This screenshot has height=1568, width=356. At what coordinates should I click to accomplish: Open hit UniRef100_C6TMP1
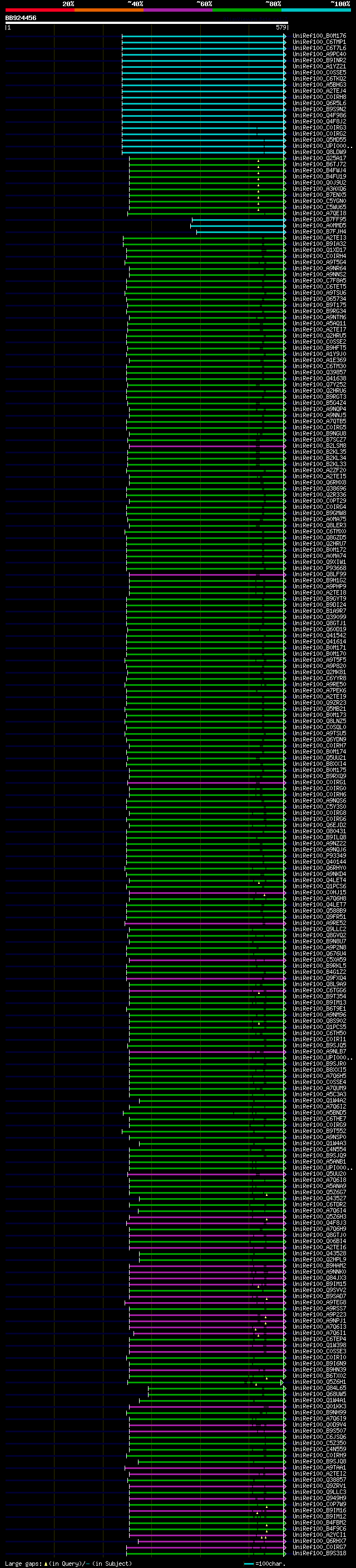(x=319, y=42)
